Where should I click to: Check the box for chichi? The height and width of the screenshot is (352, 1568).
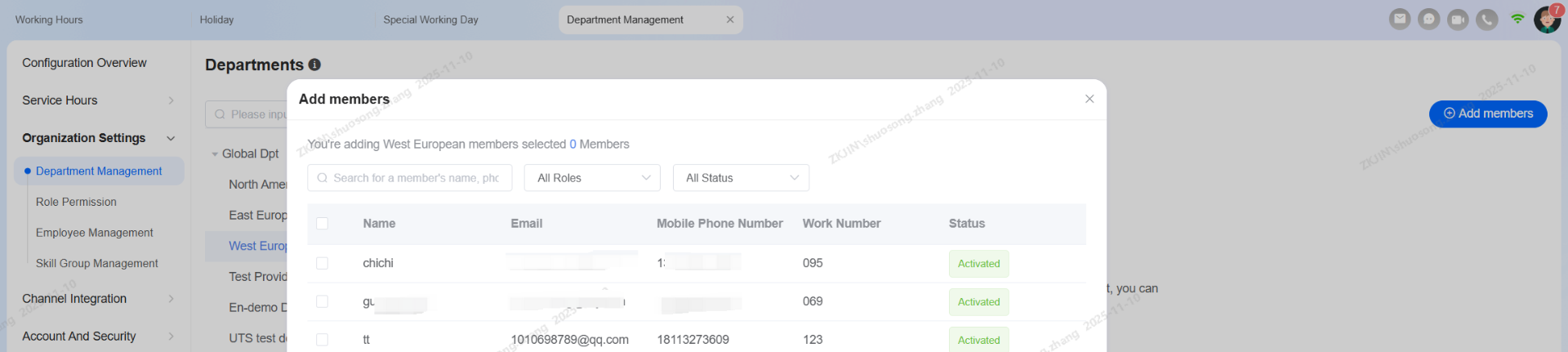(322, 263)
